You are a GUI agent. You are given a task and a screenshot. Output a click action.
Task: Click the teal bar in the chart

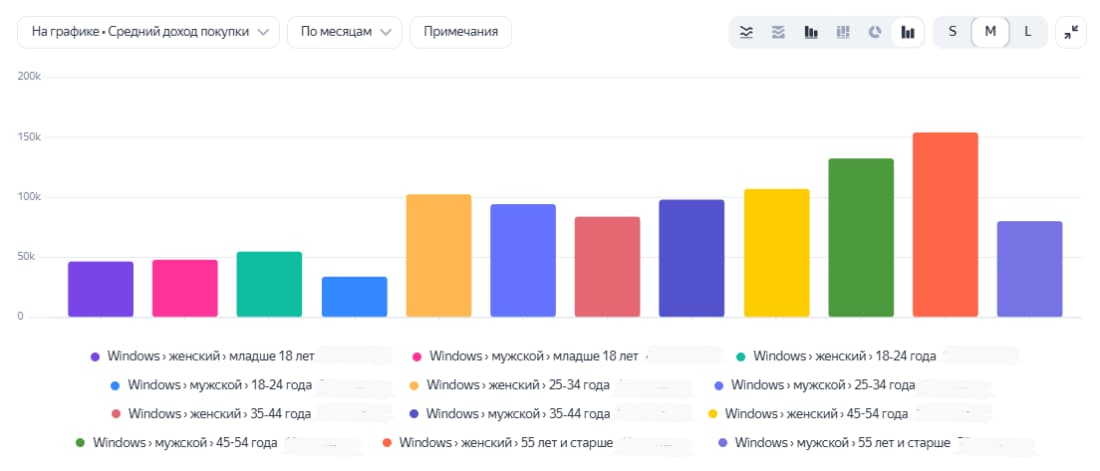click(269, 284)
